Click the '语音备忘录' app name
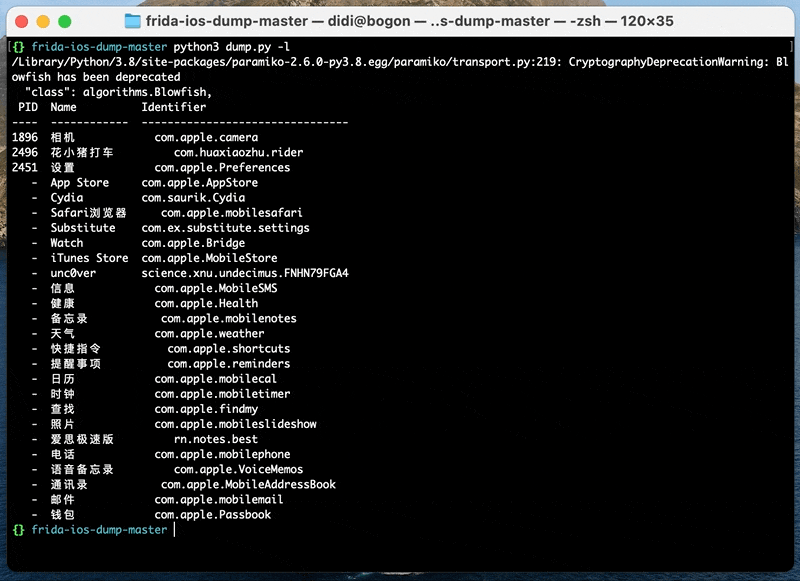The width and height of the screenshot is (800, 581). pos(82,469)
